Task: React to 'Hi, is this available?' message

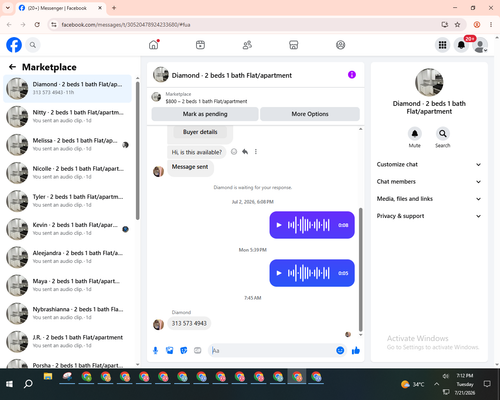Action: (234, 152)
